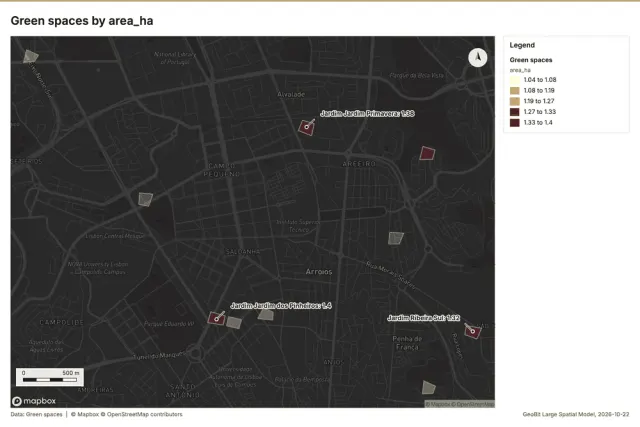The height and width of the screenshot is (427, 640).
Task: Open the OpenStreetMap attribution link in map corner
Action: (473, 404)
